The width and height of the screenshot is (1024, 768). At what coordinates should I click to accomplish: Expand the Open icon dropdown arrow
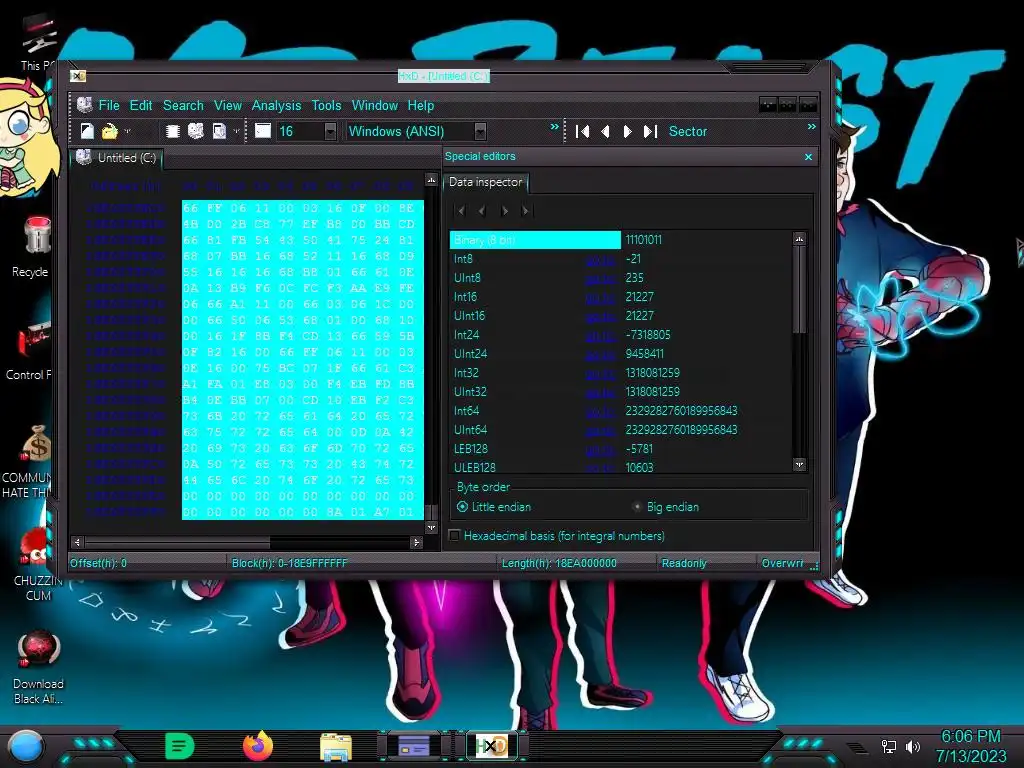pyautogui.click(x=127, y=132)
